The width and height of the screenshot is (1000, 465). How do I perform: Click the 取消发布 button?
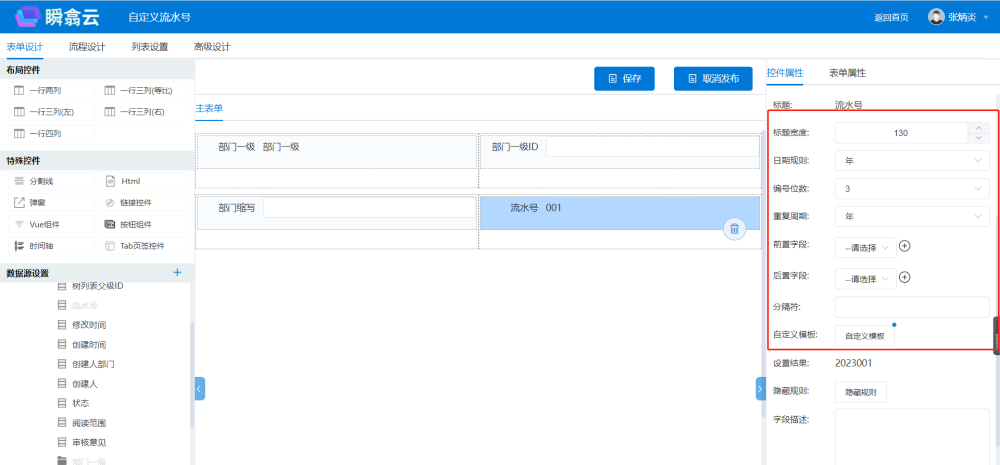click(x=712, y=79)
